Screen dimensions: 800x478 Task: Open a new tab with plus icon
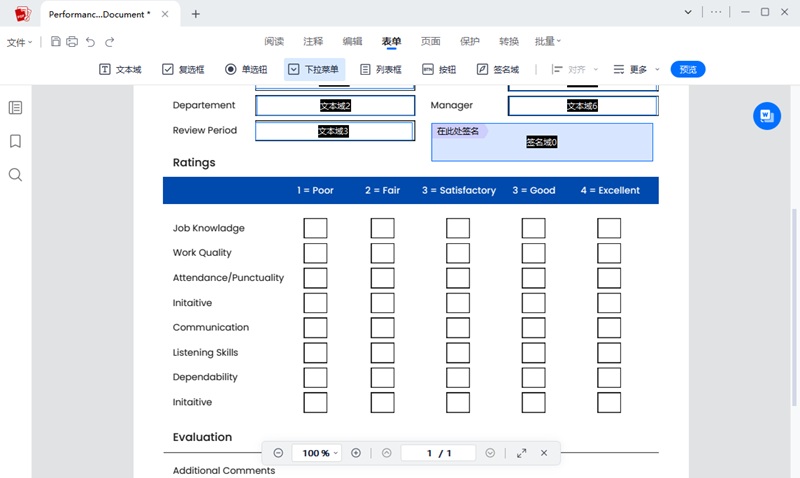pos(195,14)
